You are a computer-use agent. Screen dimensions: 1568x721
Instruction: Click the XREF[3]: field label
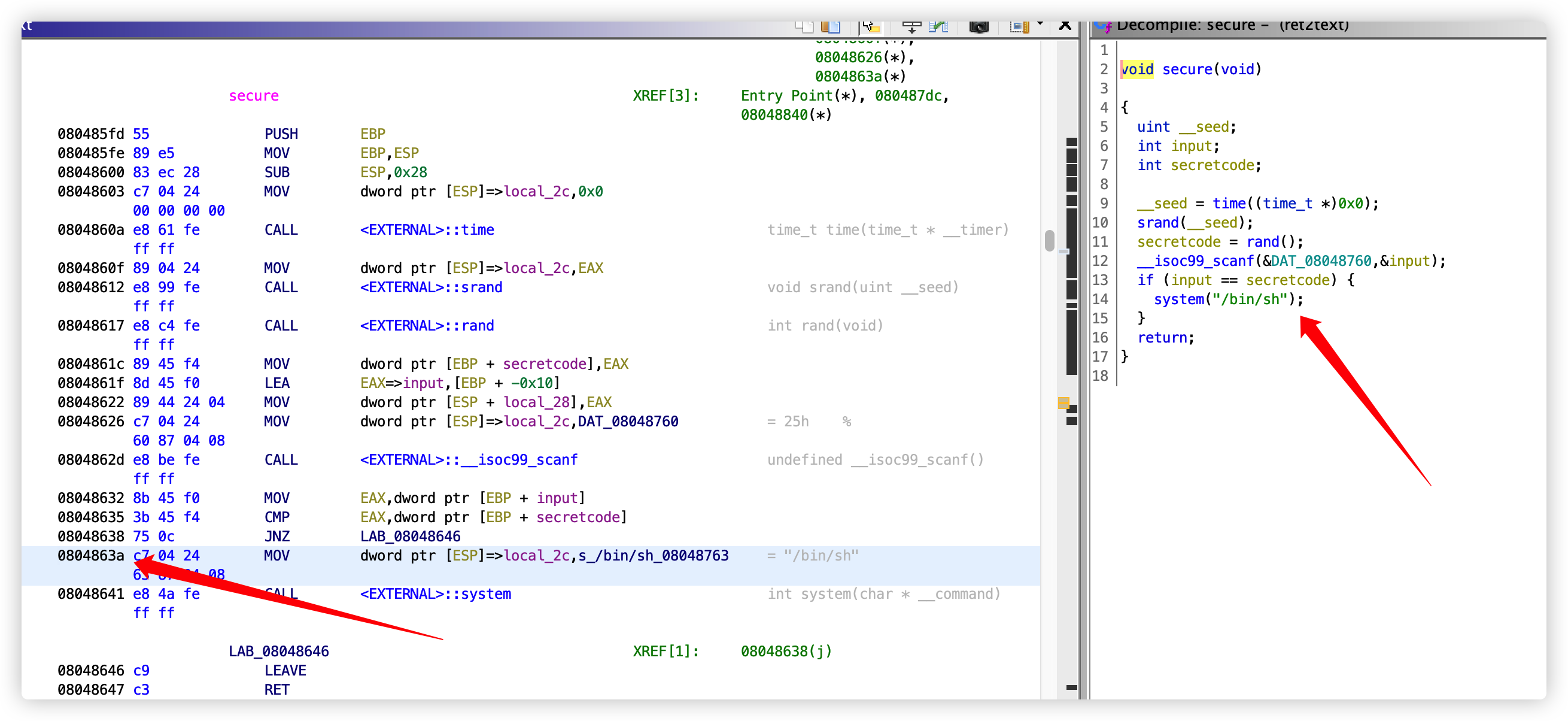point(666,96)
